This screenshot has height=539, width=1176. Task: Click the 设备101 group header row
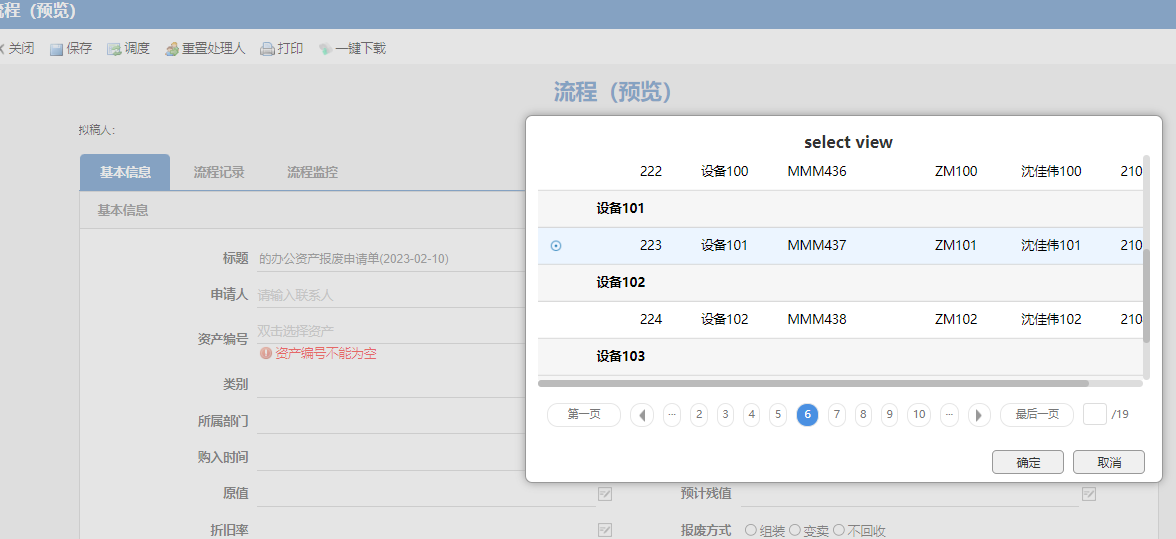pos(840,208)
